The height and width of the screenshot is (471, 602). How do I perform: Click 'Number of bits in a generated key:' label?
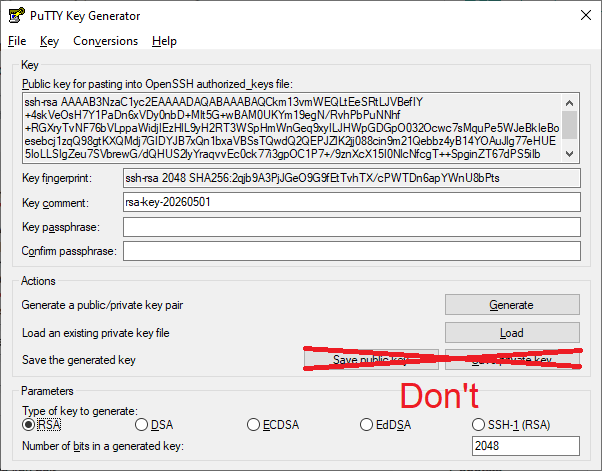click(x=103, y=446)
